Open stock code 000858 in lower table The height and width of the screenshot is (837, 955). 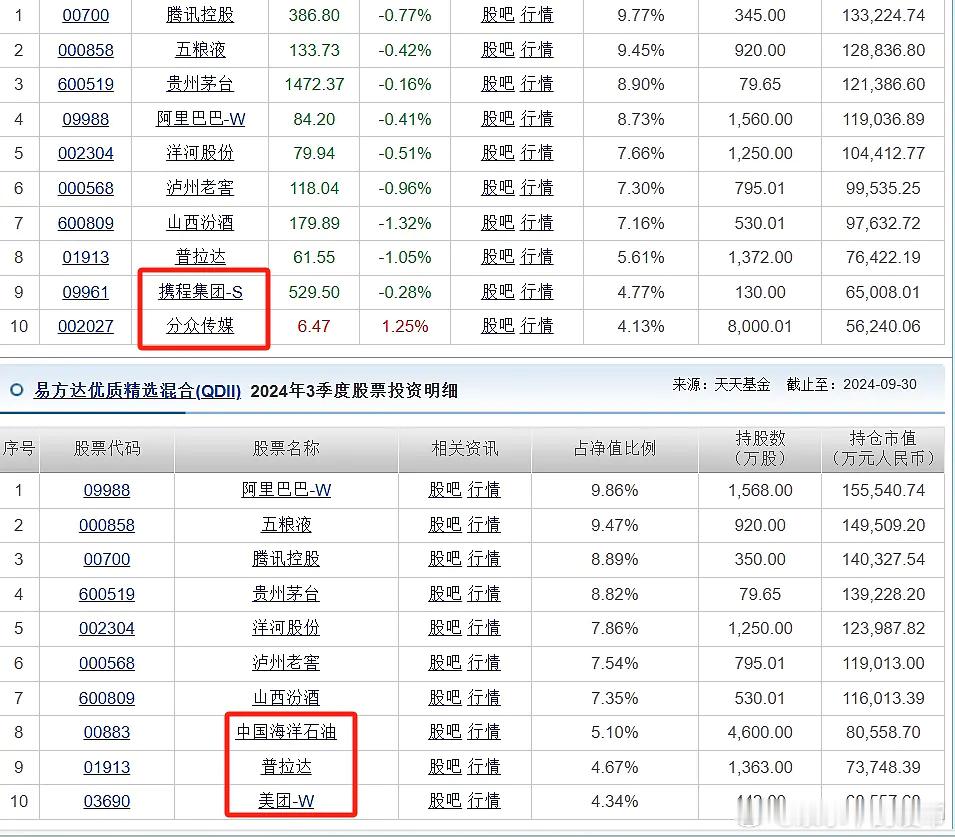pos(107,525)
